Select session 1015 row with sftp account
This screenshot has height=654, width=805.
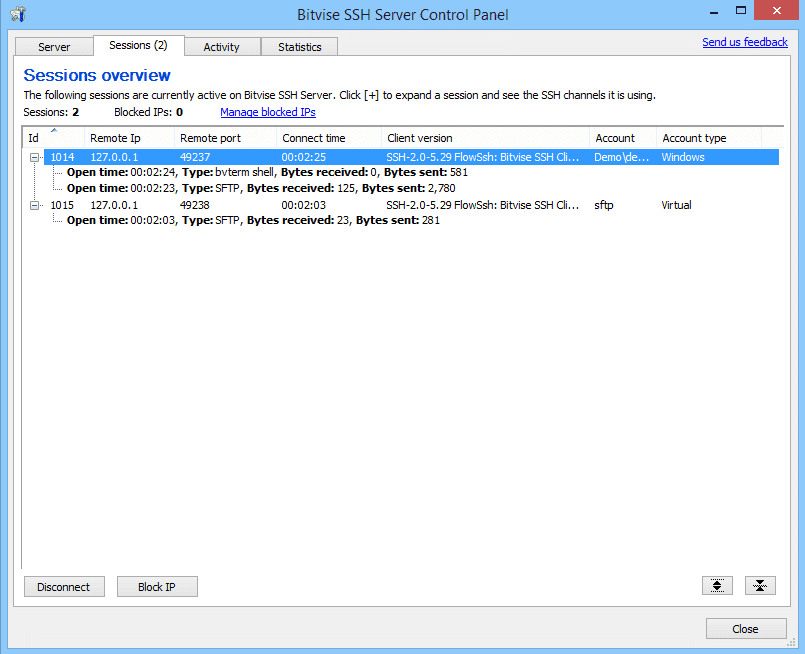click(x=411, y=205)
